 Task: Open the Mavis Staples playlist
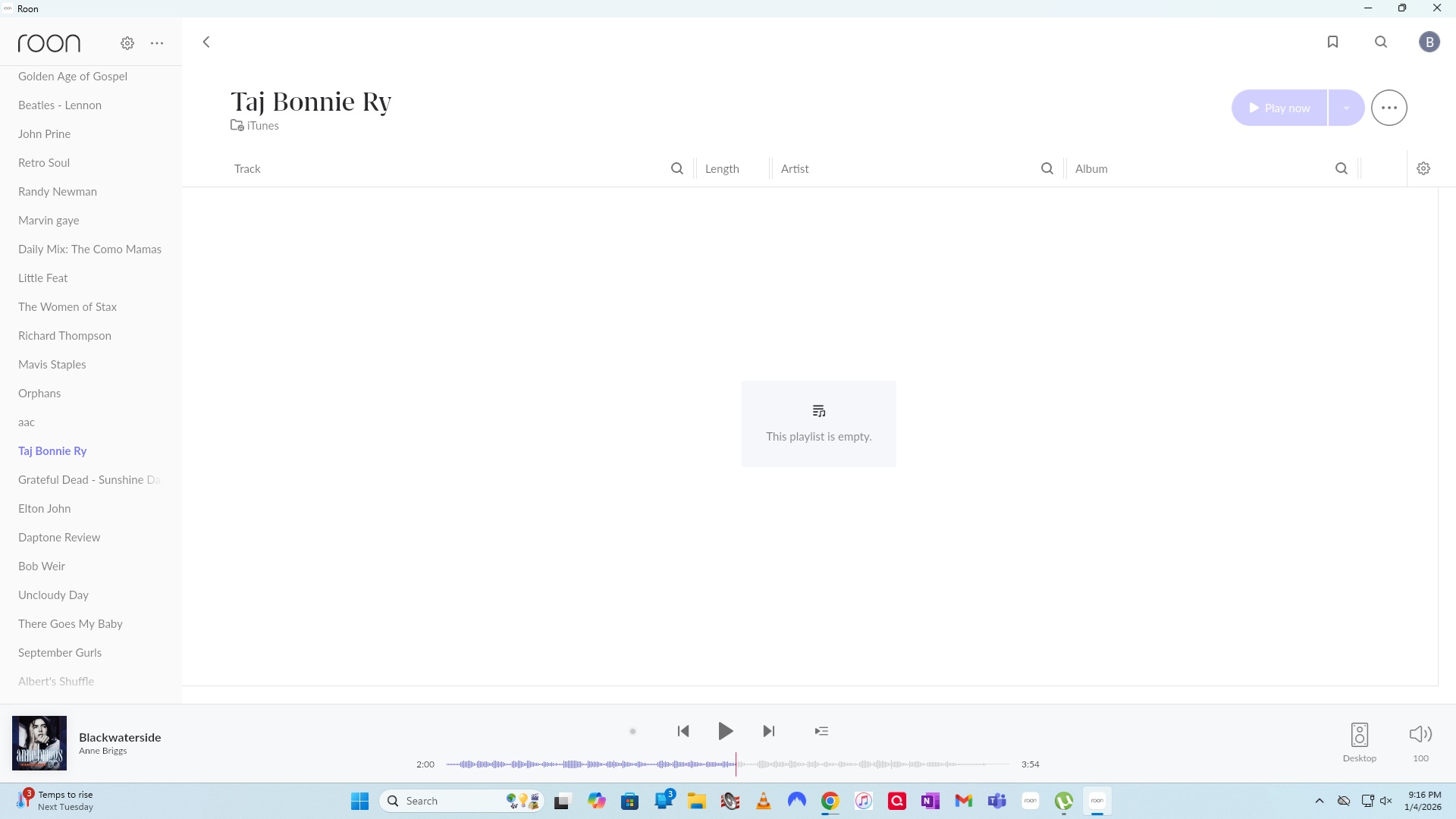pos(52,364)
